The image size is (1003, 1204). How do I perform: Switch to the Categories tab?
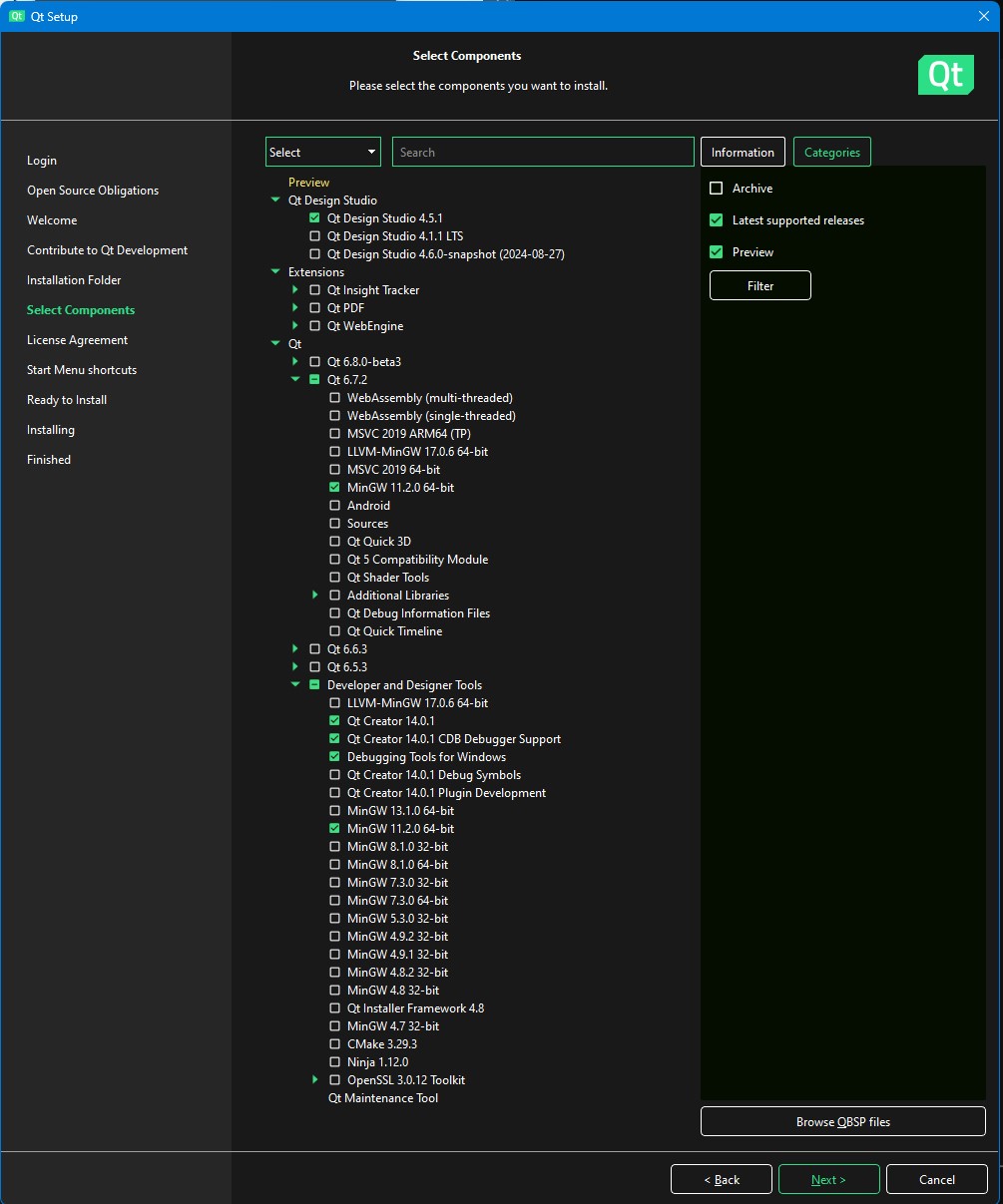click(832, 152)
